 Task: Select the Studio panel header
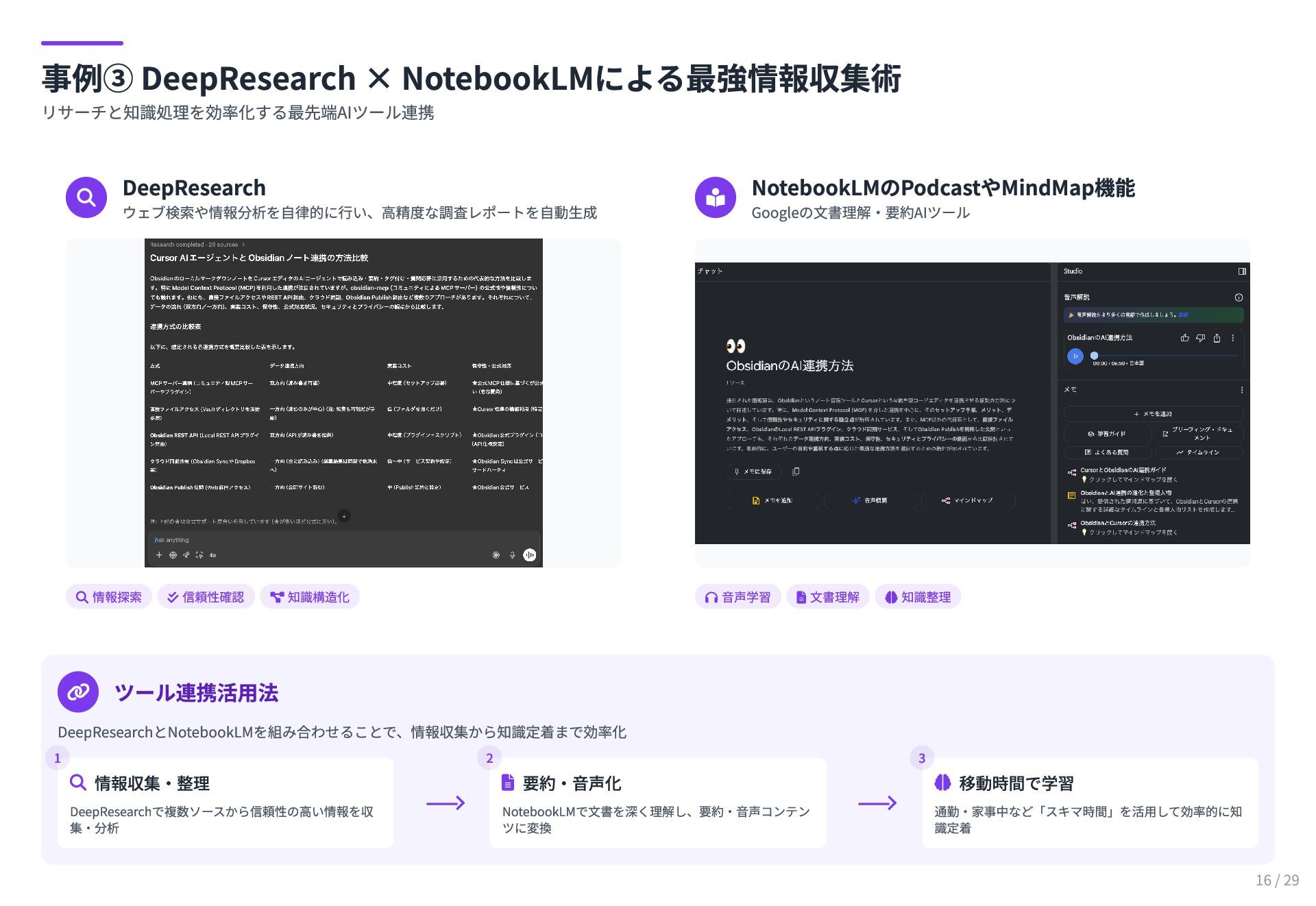1073,271
